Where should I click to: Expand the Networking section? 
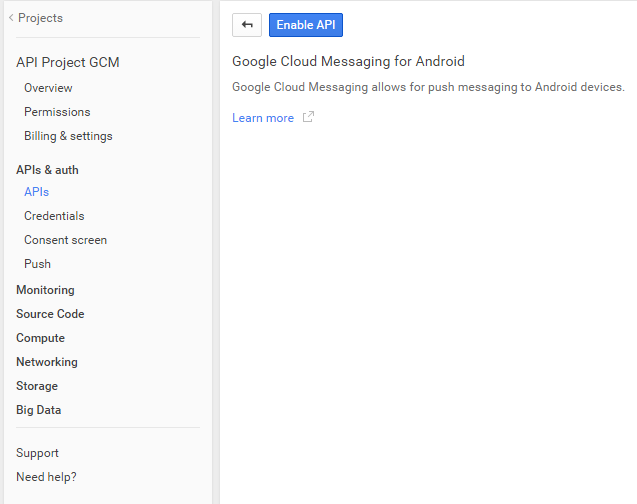(47, 362)
